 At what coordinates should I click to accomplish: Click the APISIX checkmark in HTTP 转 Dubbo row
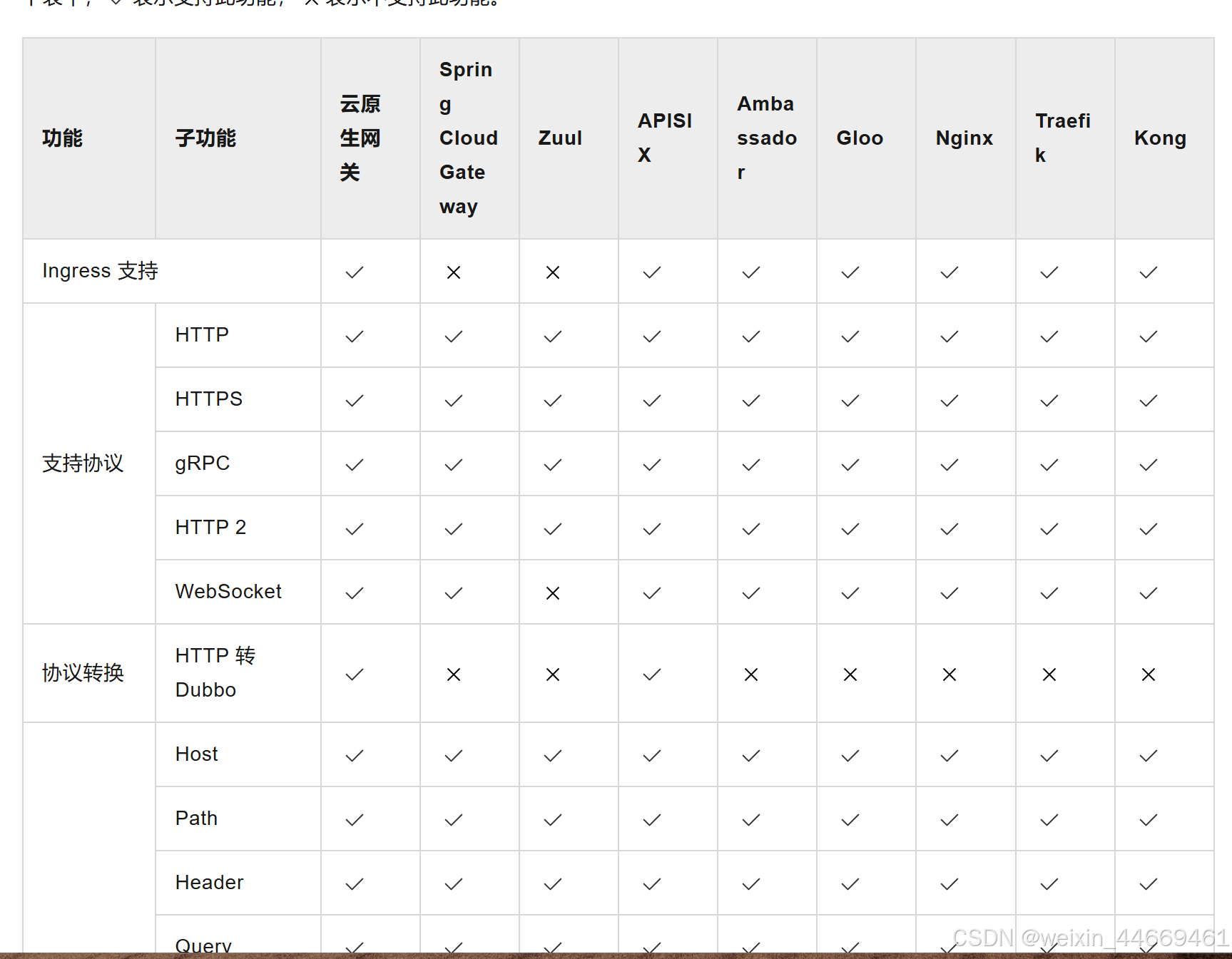tap(652, 675)
